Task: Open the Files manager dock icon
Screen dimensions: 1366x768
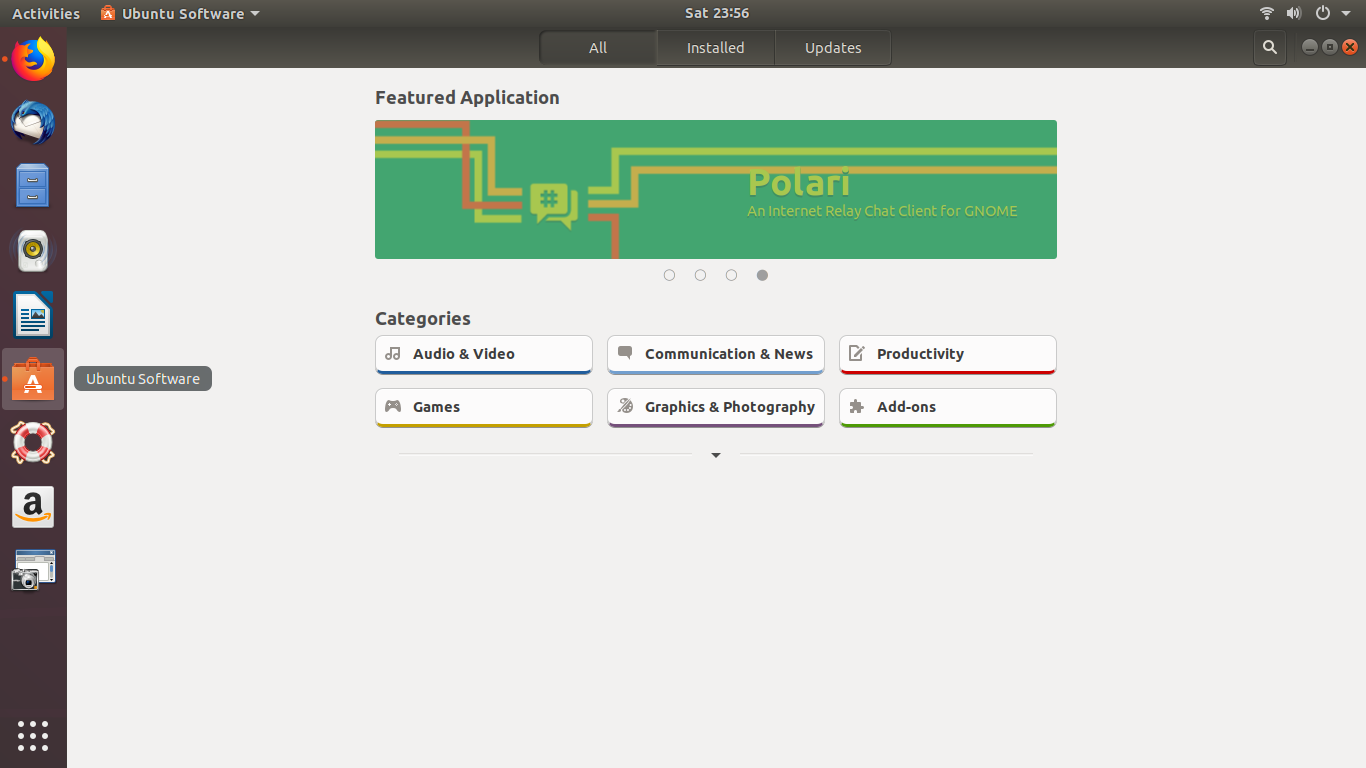Action: tap(33, 186)
